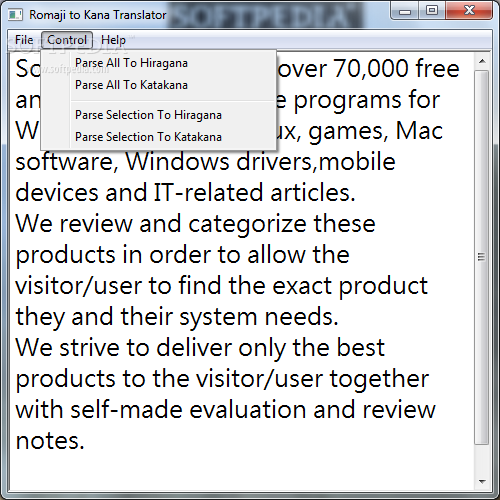
Task: Minimize the Romaji to Kana Translator window
Action: (x=405, y=12)
